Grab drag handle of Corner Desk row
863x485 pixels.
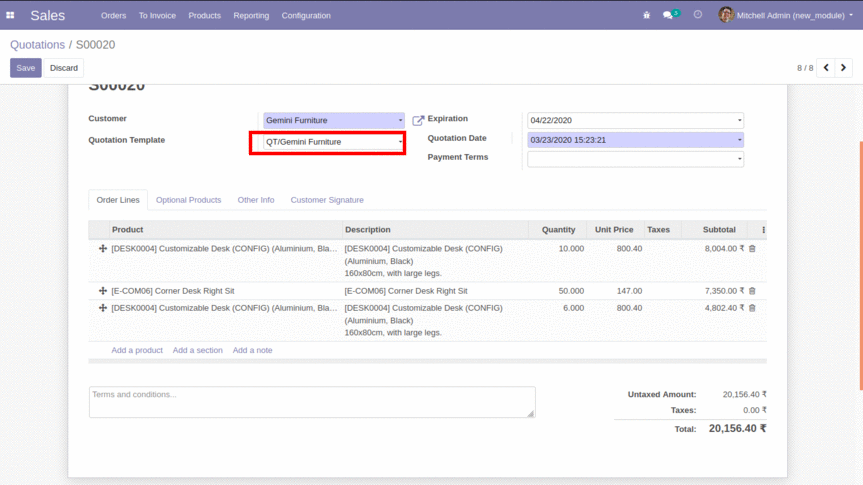(x=103, y=291)
